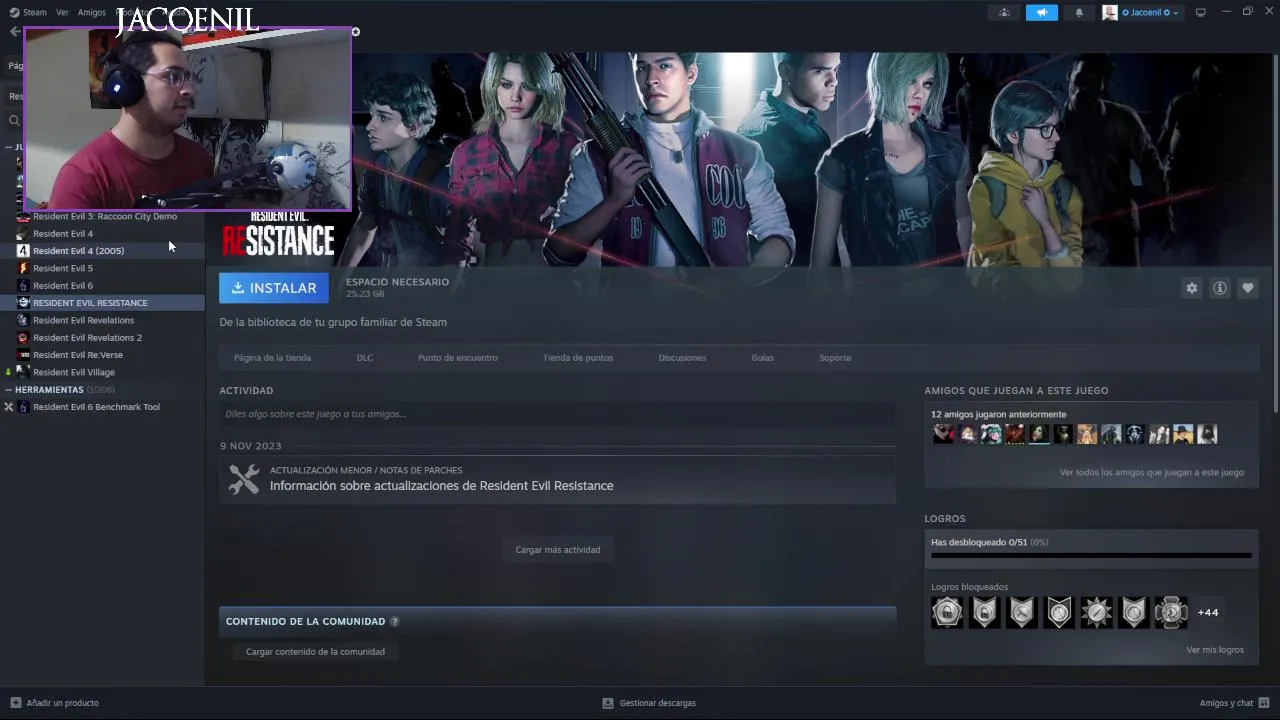Open game settings gear icon
This screenshot has width=1280, height=720.
coord(1191,288)
